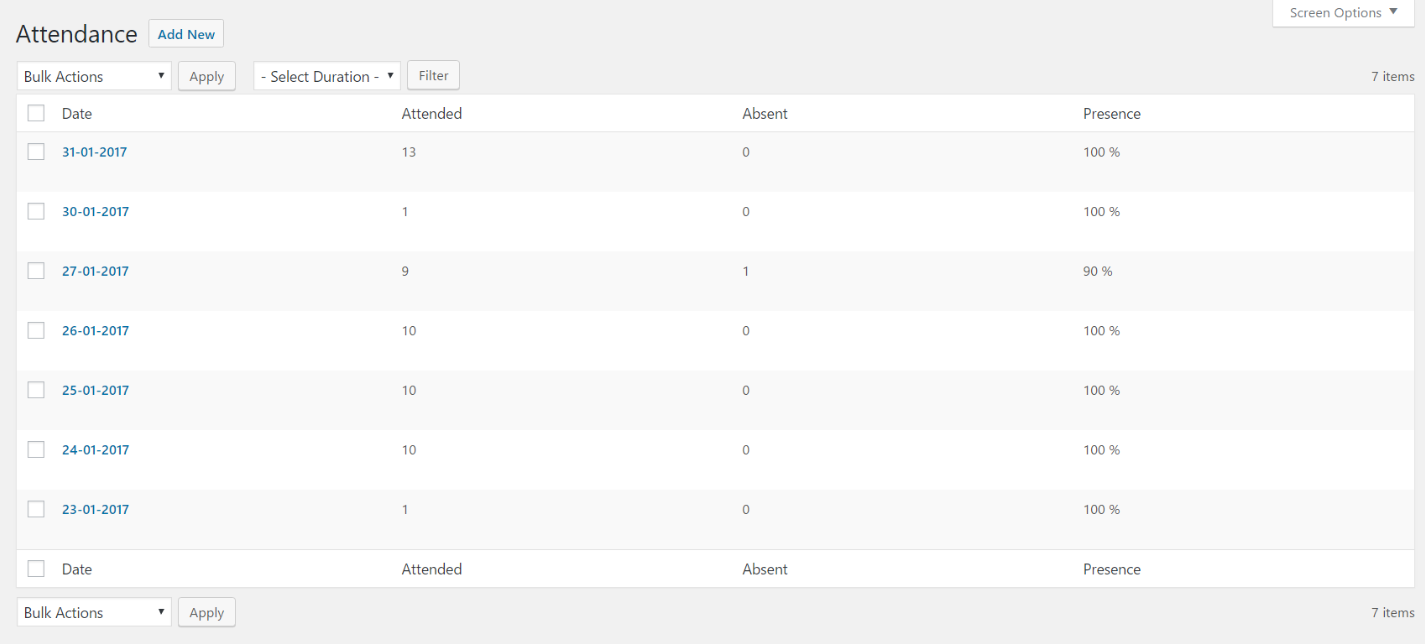Tick the checkbox beside 23-01-2017
This screenshot has width=1425, height=644.
[x=36, y=509]
